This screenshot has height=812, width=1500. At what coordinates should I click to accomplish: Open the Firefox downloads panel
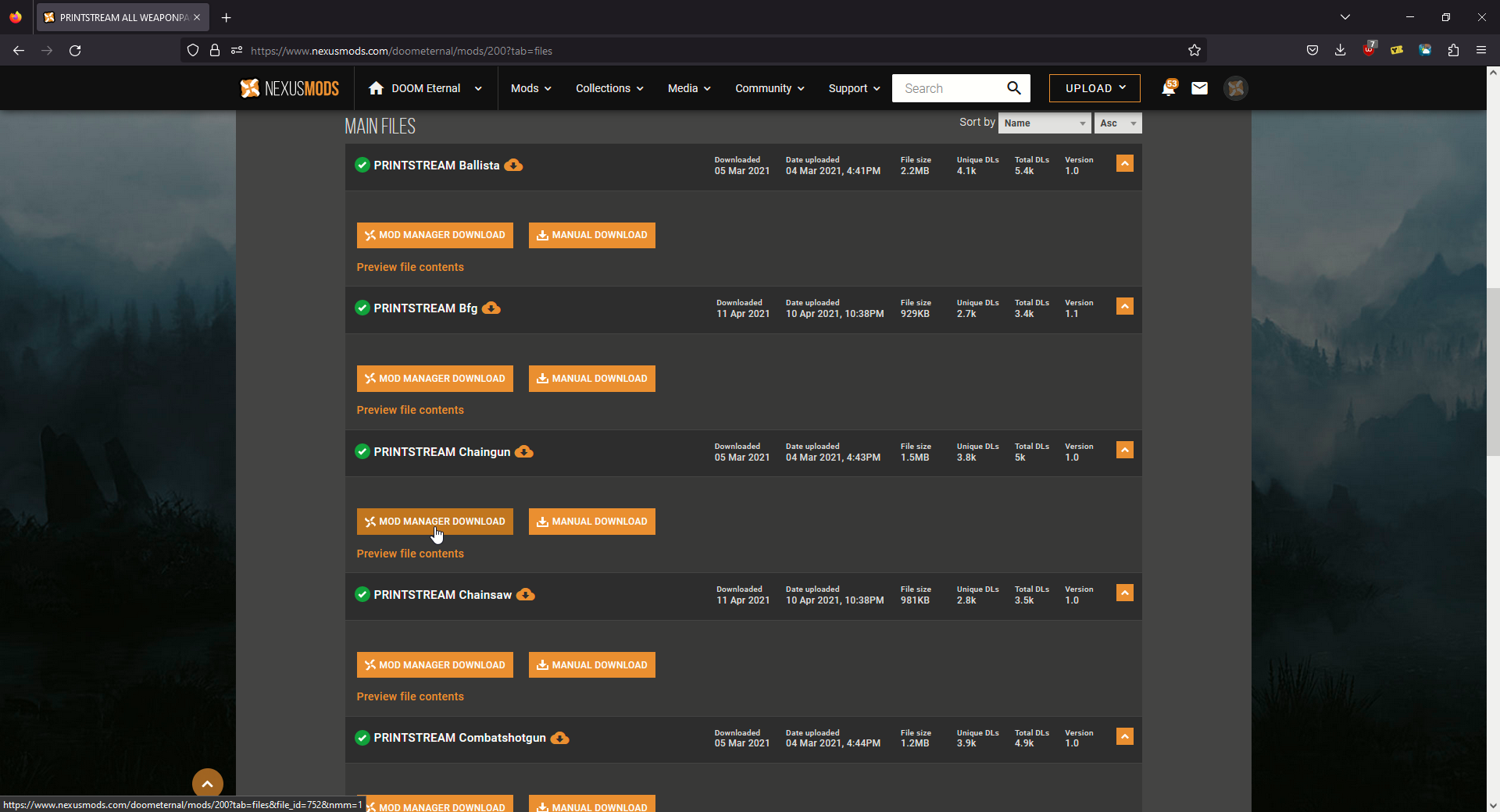(1341, 51)
